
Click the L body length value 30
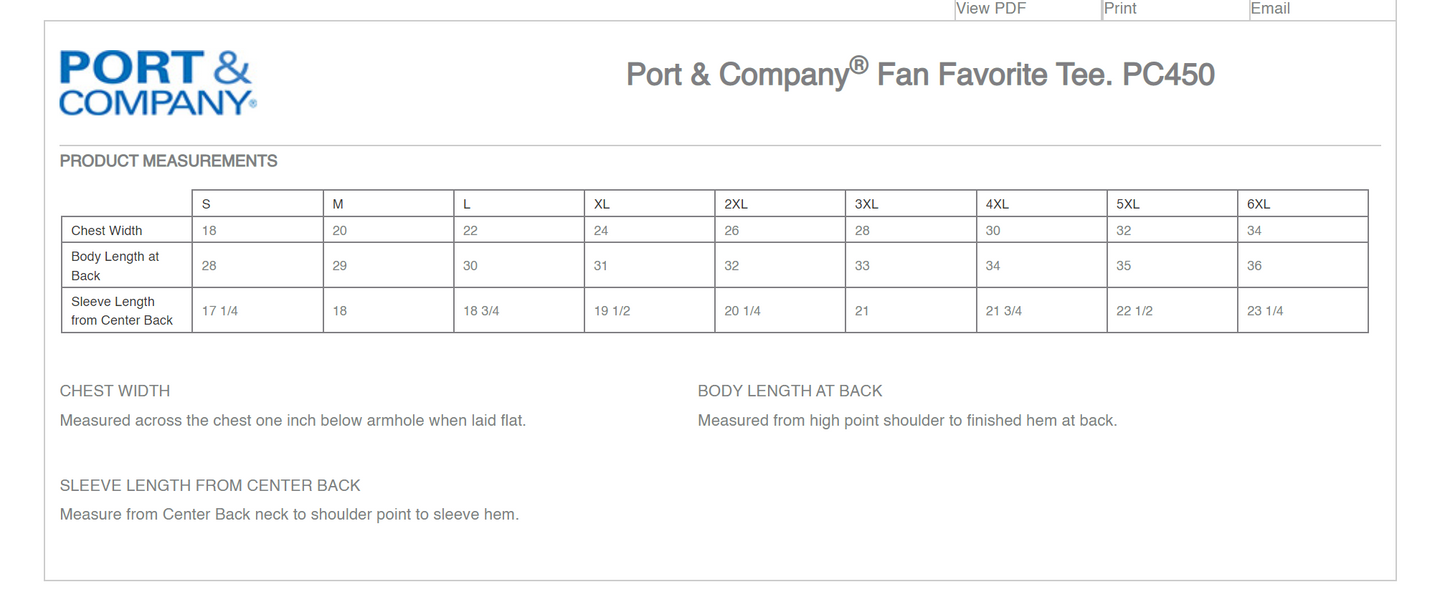click(470, 266)
